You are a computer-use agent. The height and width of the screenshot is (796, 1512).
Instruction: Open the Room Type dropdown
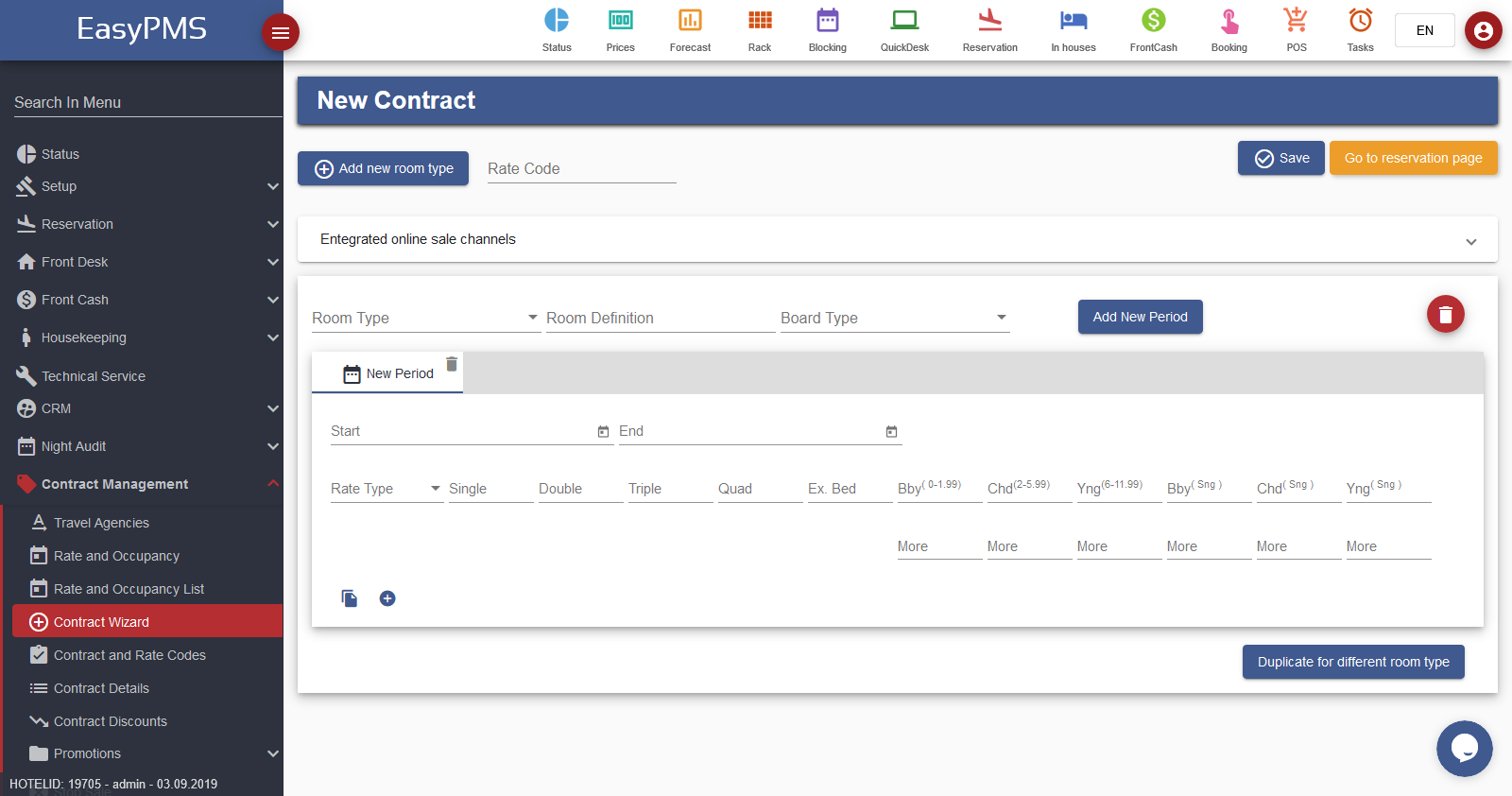pyautogui.click(x=425, y=318)
